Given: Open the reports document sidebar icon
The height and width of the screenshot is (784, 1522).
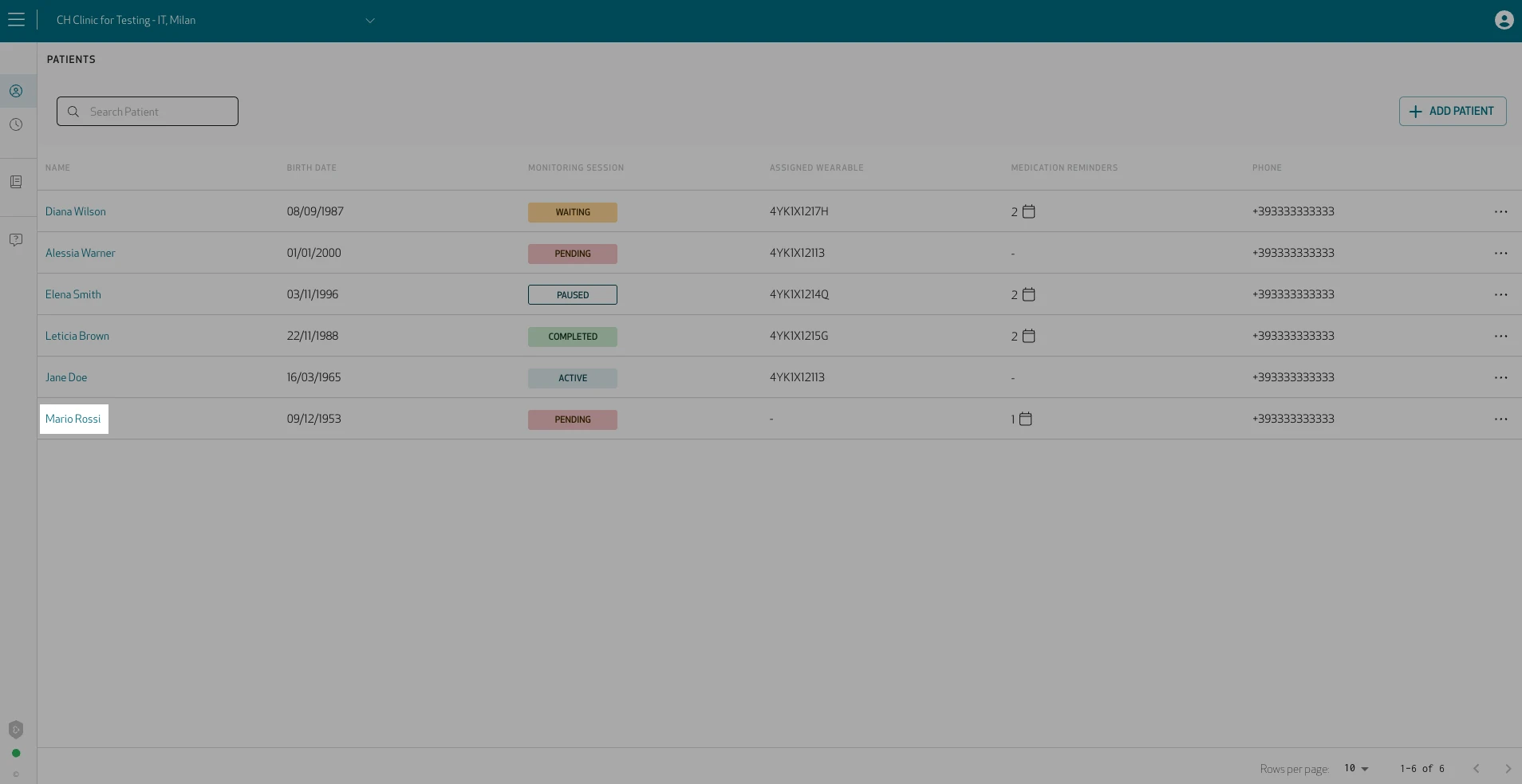Looking at the screenshot, I should pyautogui.click(x=16, y=182).
